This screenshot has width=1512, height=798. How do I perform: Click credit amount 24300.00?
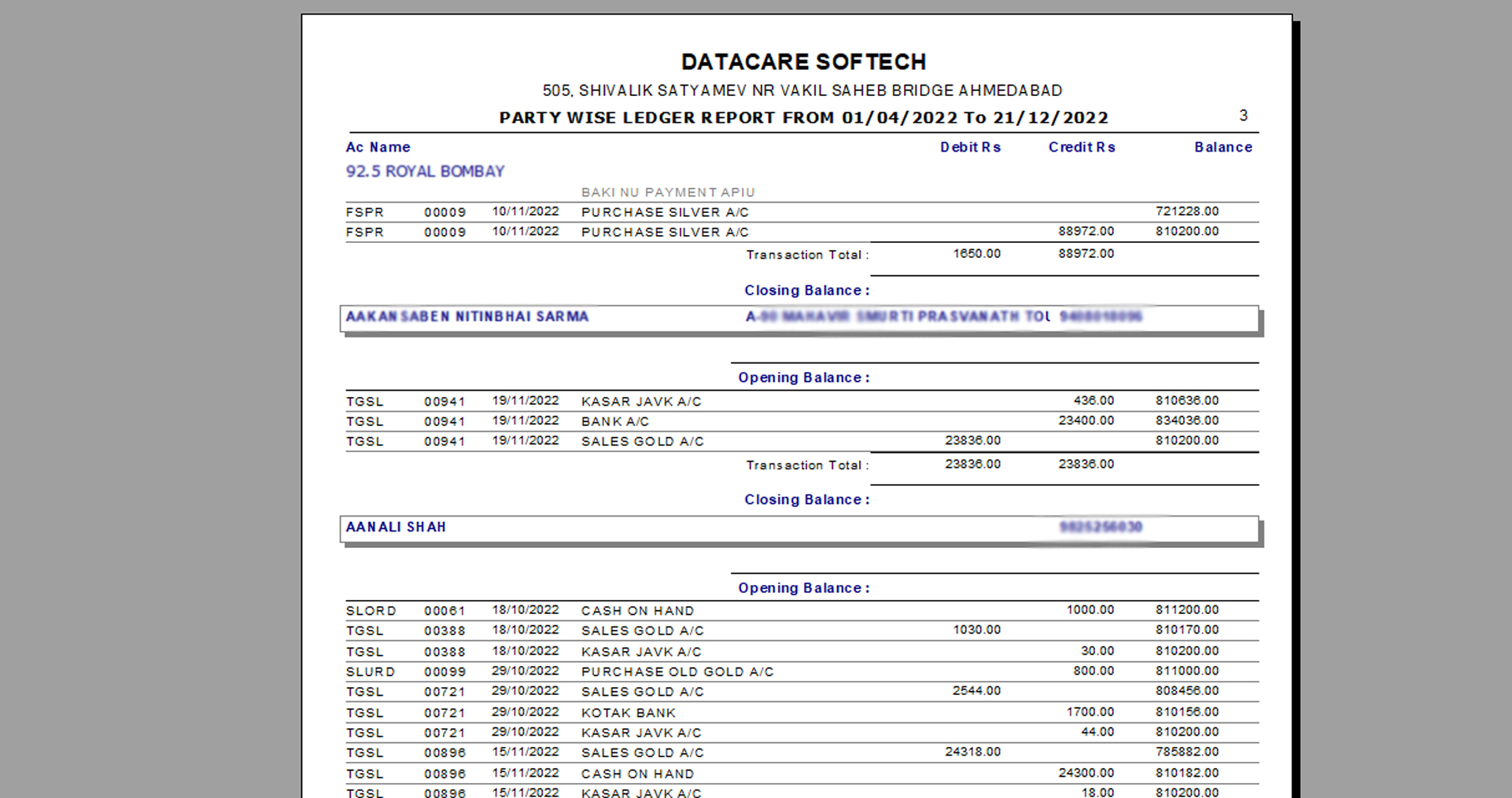point(1086,774)
